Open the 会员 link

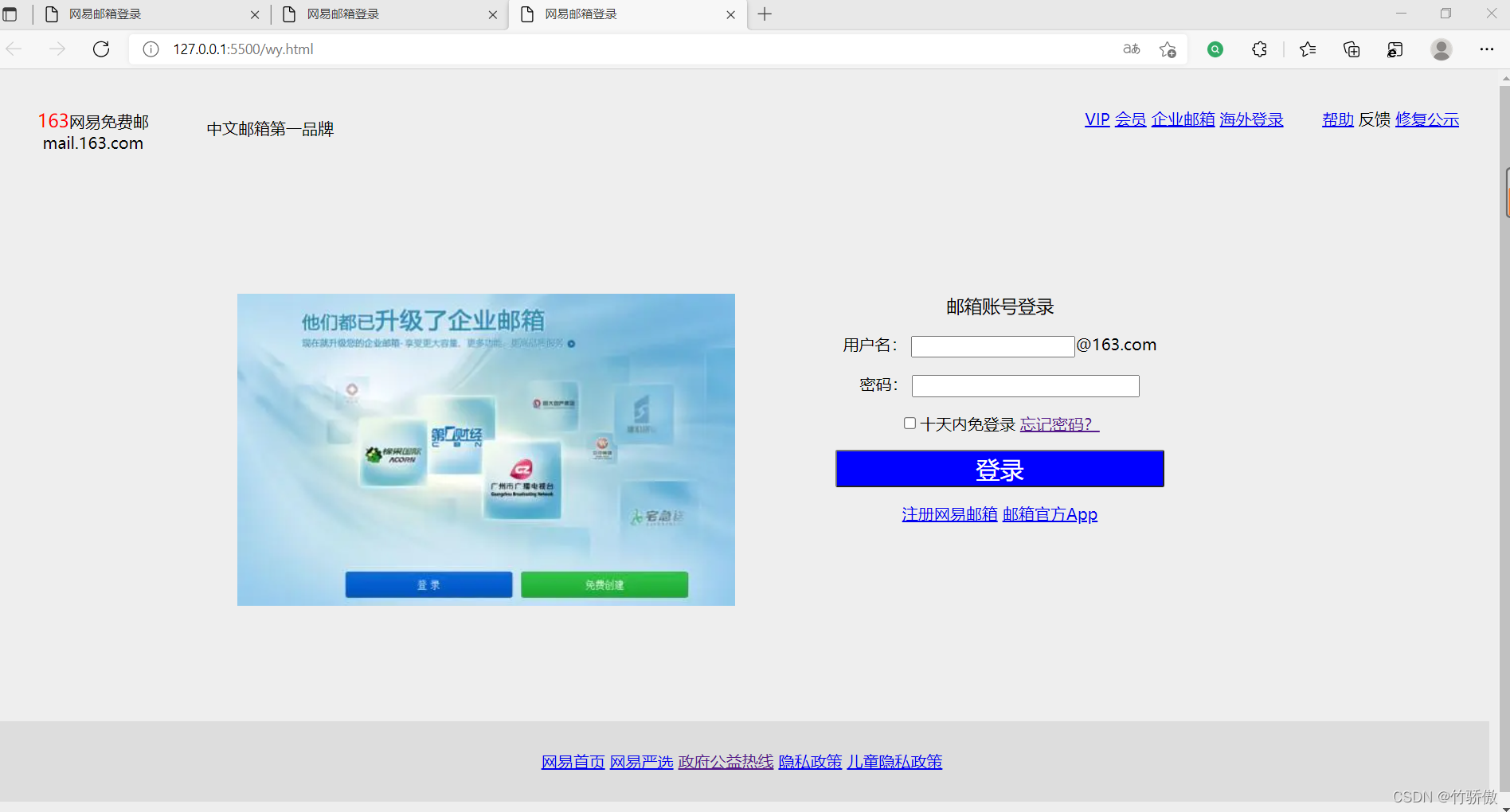pyautogui.click(x=1130, y=119)
